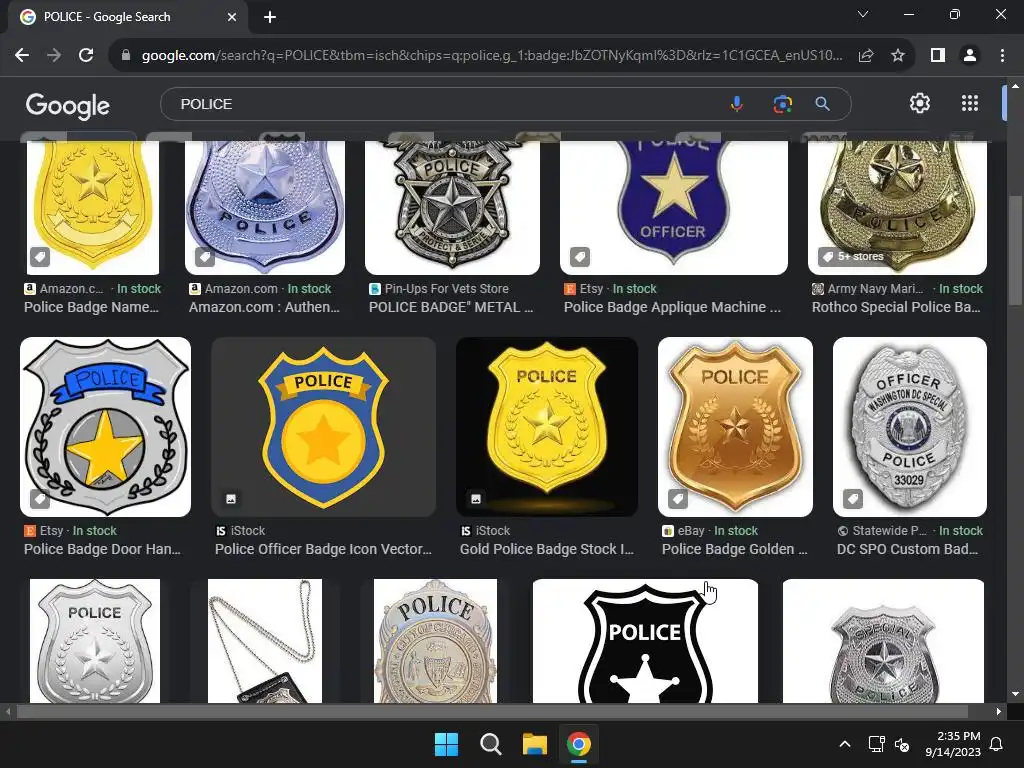Click 'Gold Police Badge Stock I...' link

[547, 549]
